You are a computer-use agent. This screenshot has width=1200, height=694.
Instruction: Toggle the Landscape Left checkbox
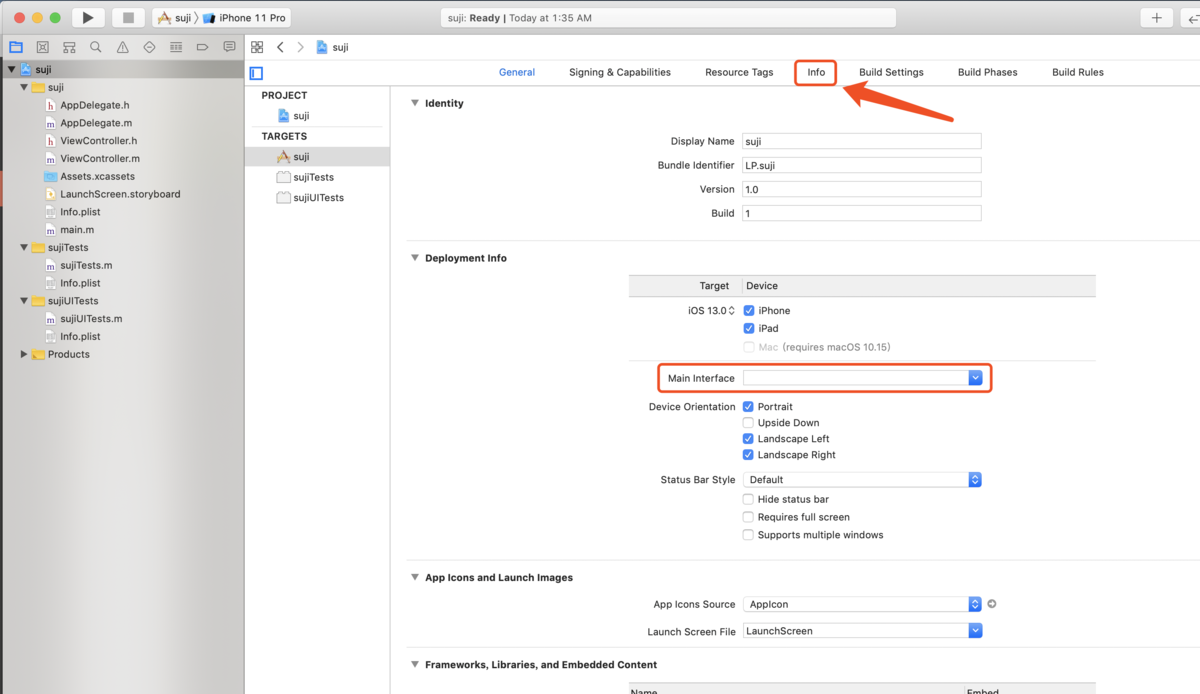[x=748, y=439]
